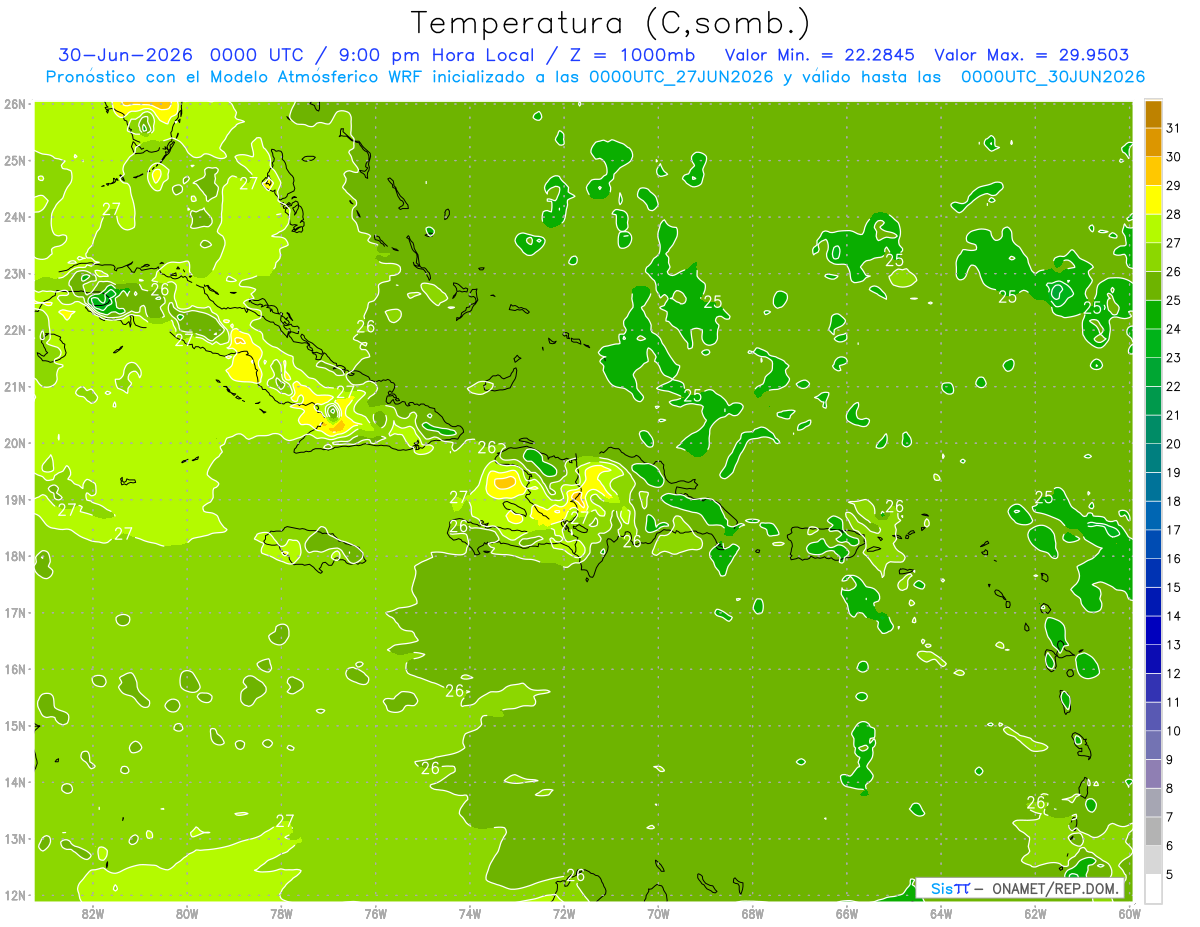This screenshot has width=1200, height=927.
Task: Click the "19N" latitude axis label
Action: tap(15, 500)
